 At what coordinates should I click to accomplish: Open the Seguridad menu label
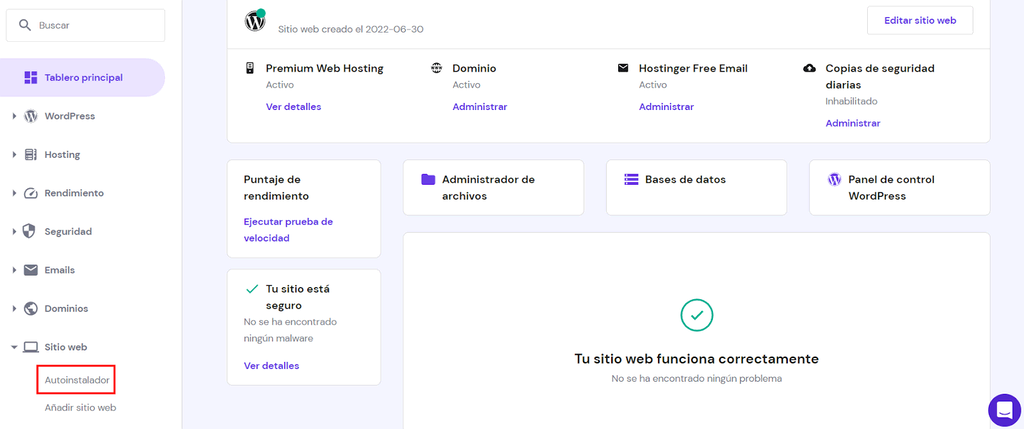[68, 232]
